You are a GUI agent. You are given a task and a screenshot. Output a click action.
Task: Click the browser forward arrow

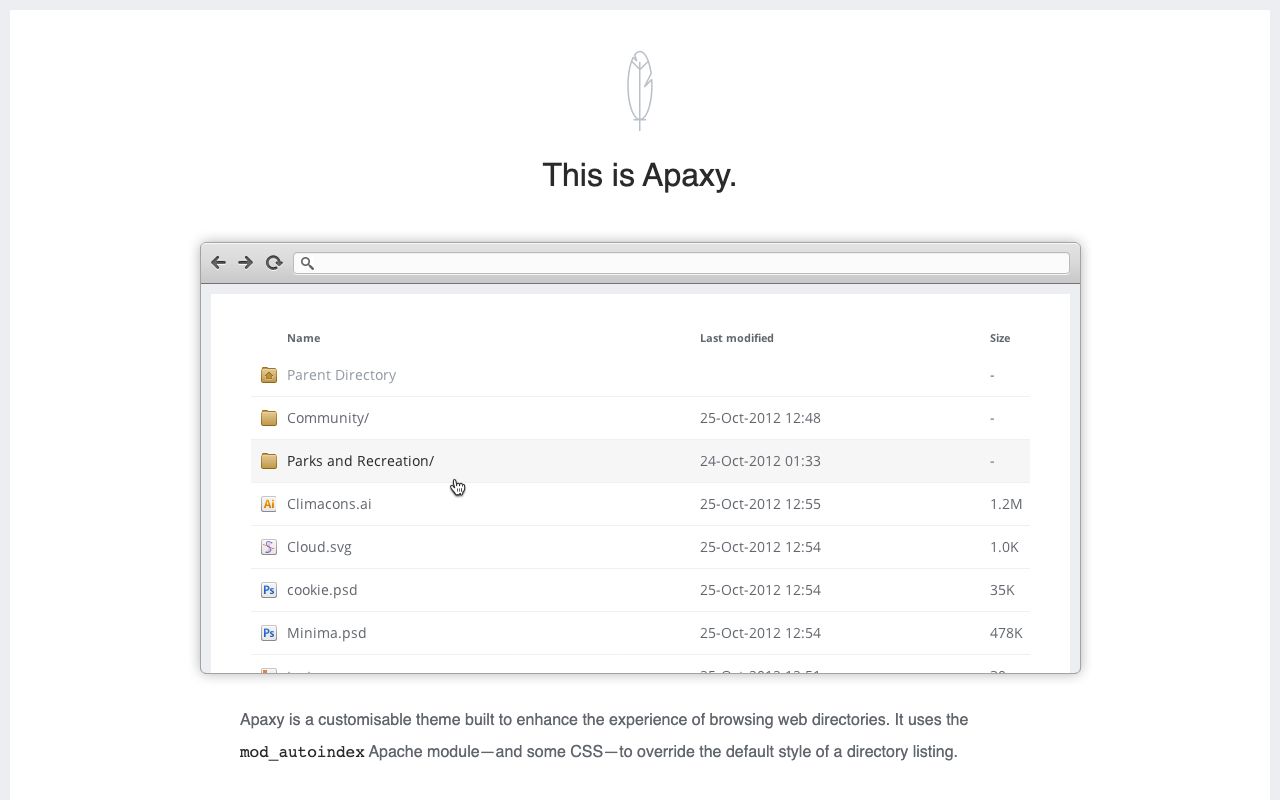coord(245,263)
